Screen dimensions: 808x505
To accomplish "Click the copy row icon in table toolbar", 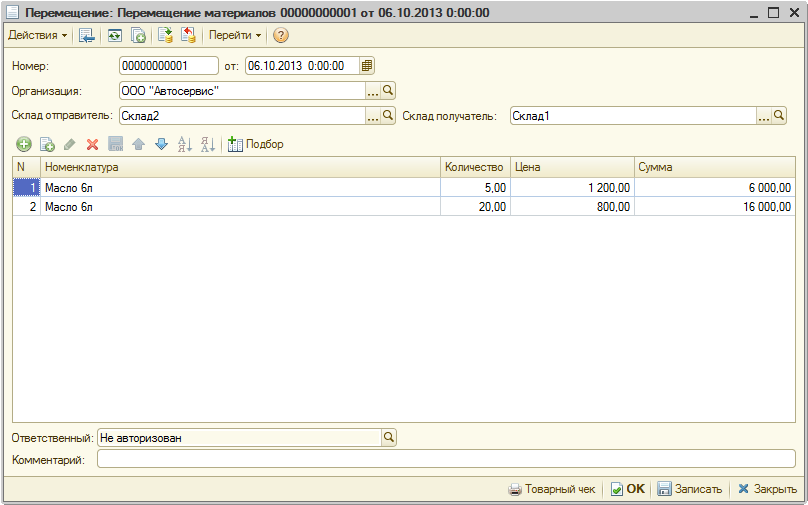I will point(46,144).
